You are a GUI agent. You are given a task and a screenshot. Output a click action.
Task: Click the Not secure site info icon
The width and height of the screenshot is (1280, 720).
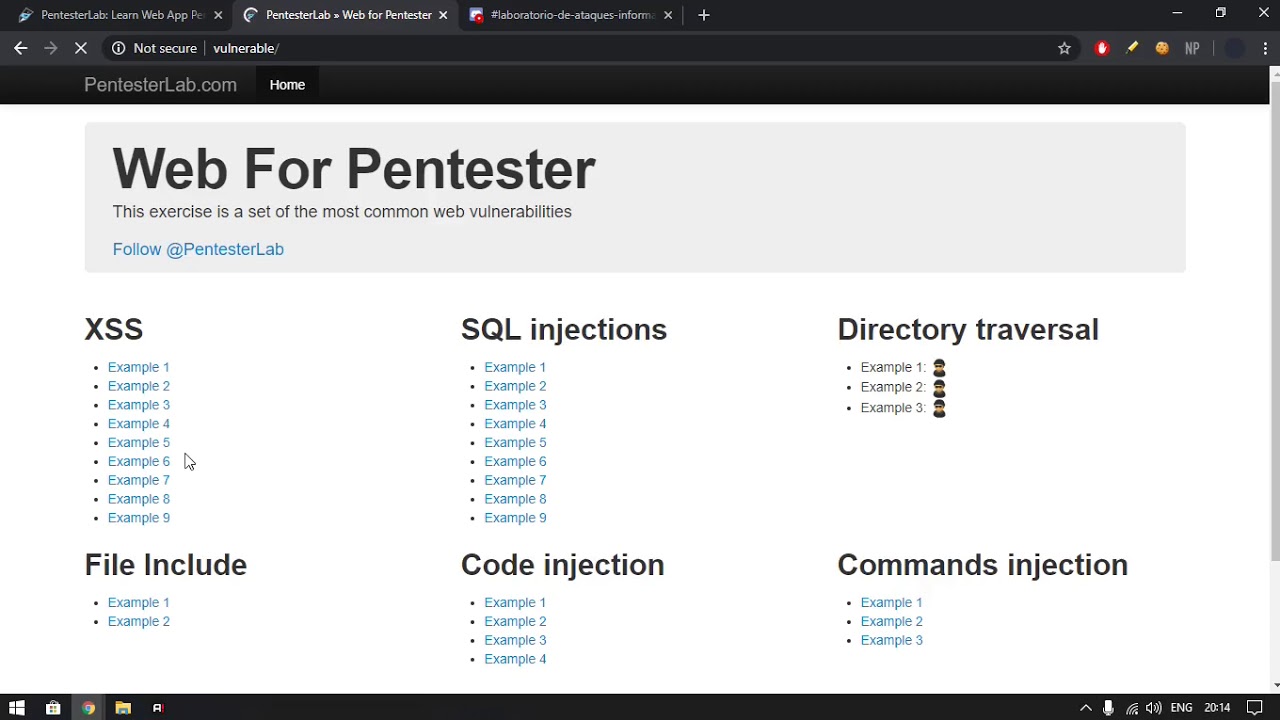[118, 48]
